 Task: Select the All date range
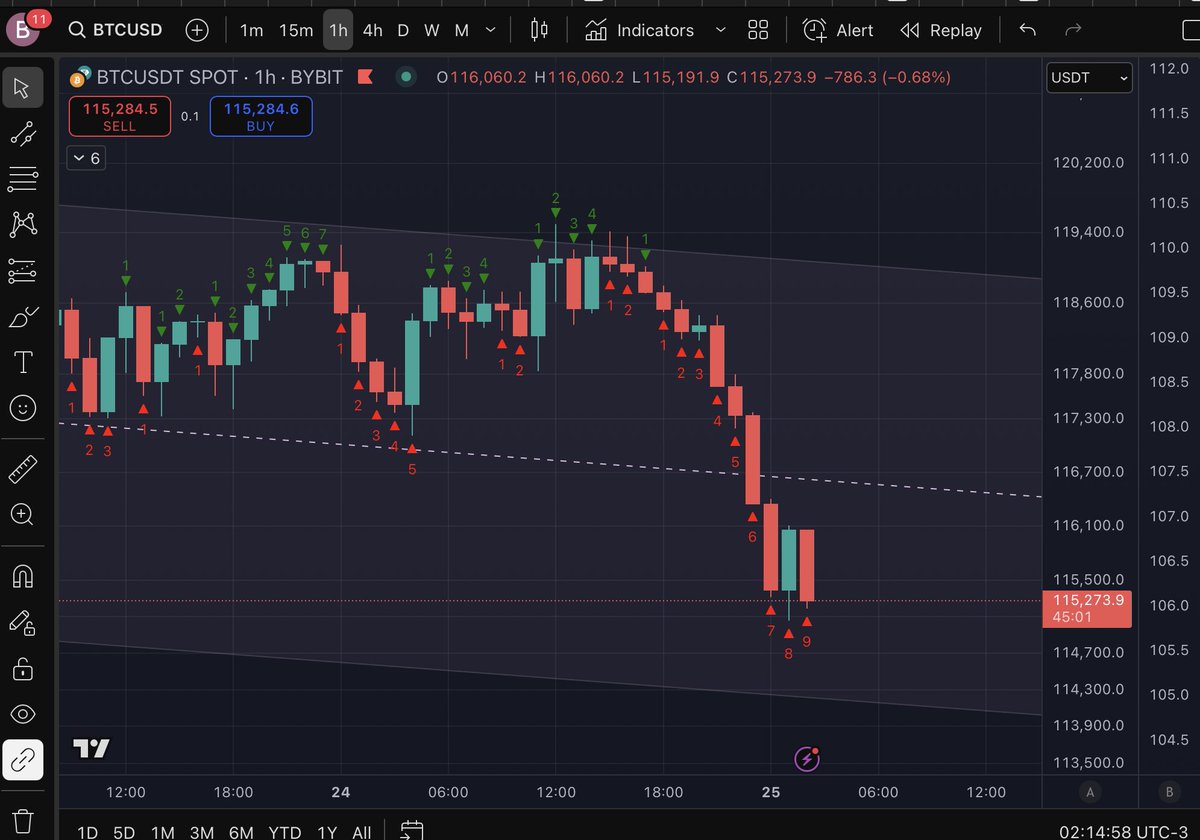point(362,832)
